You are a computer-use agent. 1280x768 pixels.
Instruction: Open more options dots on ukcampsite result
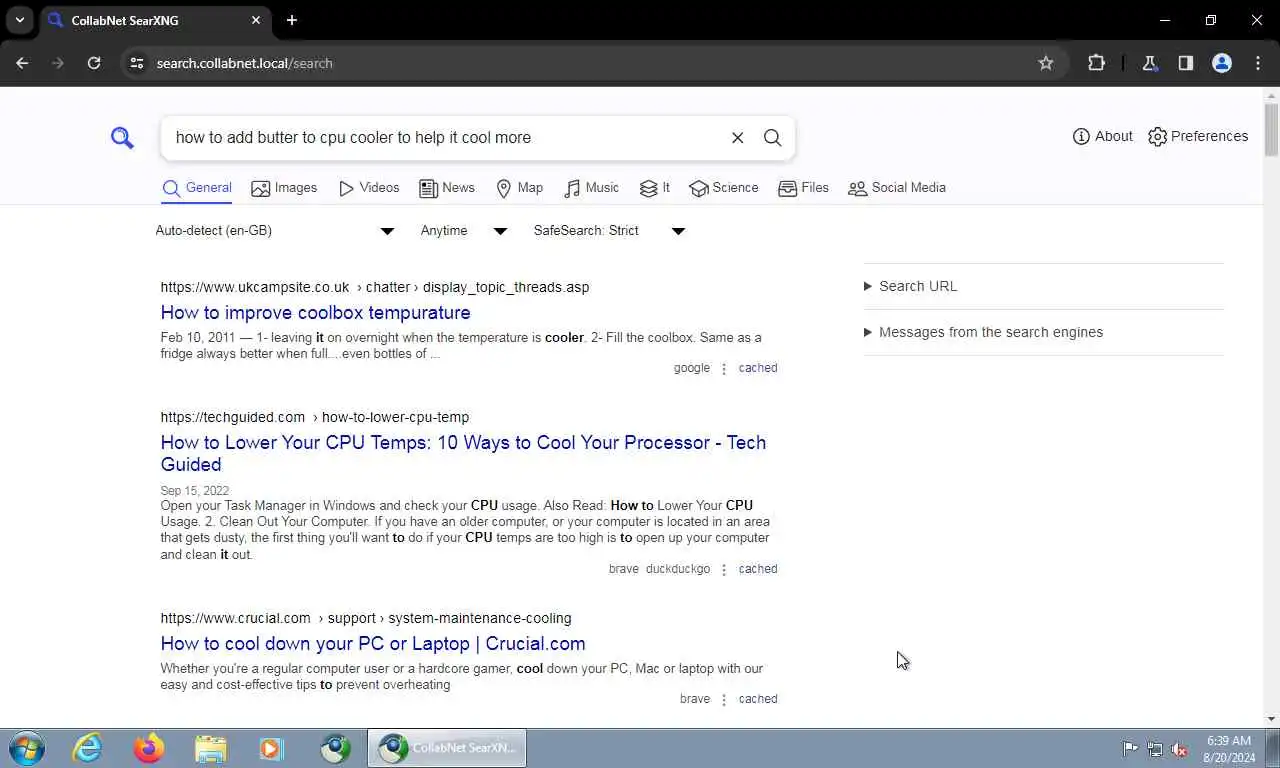(724, 369)
